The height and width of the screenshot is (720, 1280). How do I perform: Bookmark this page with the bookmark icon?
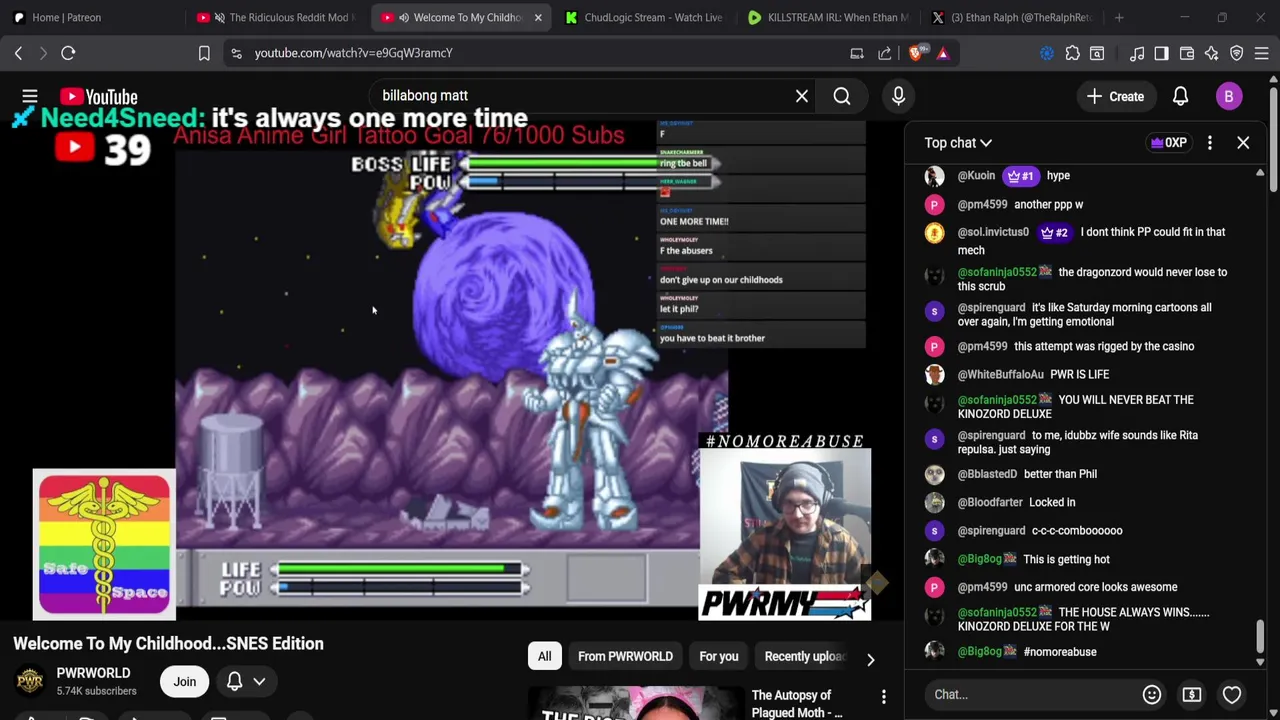(204, 53)
